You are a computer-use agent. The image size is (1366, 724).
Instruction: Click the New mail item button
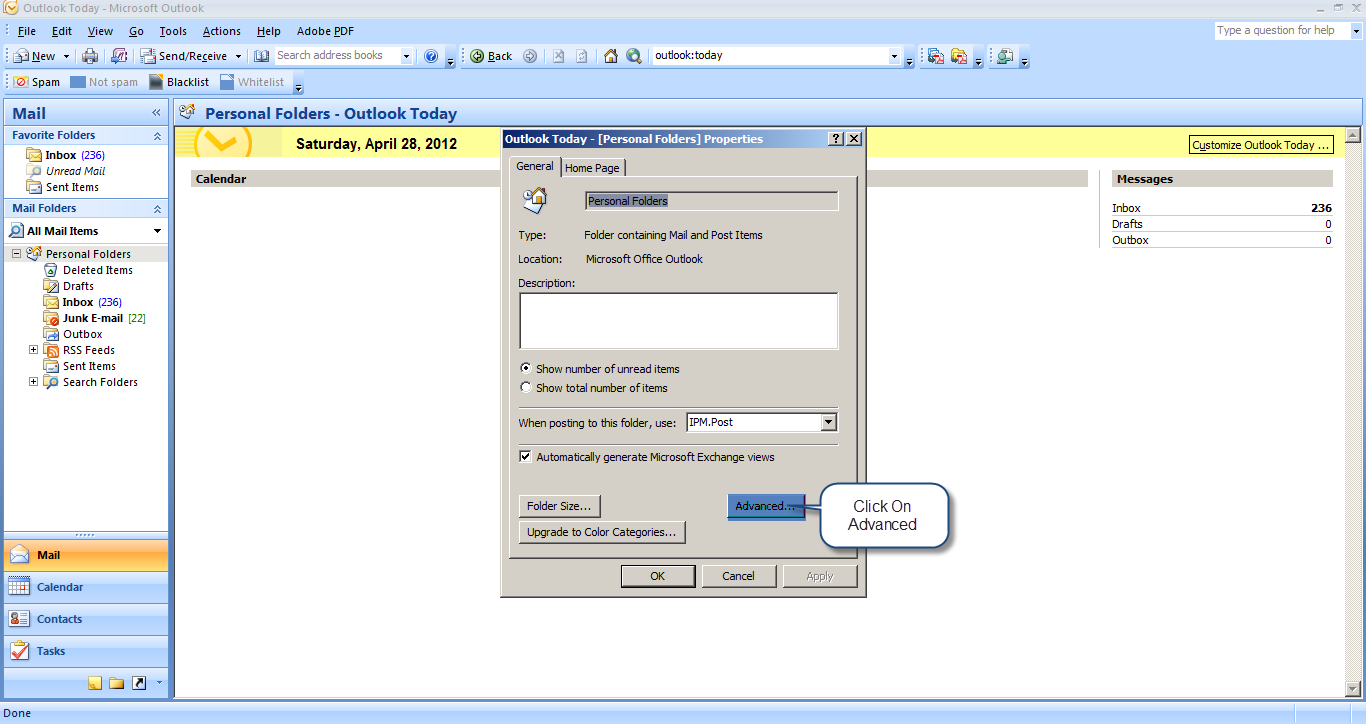(35, 56)
